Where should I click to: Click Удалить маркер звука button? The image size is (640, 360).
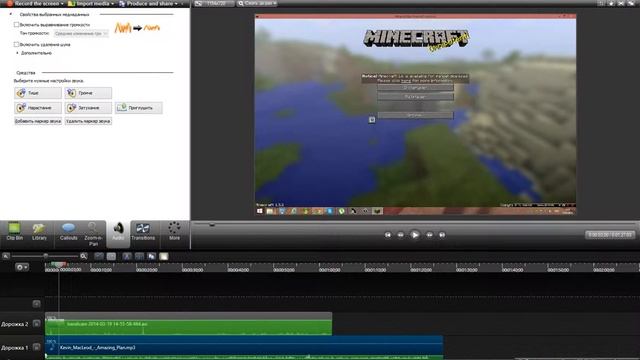88,121
